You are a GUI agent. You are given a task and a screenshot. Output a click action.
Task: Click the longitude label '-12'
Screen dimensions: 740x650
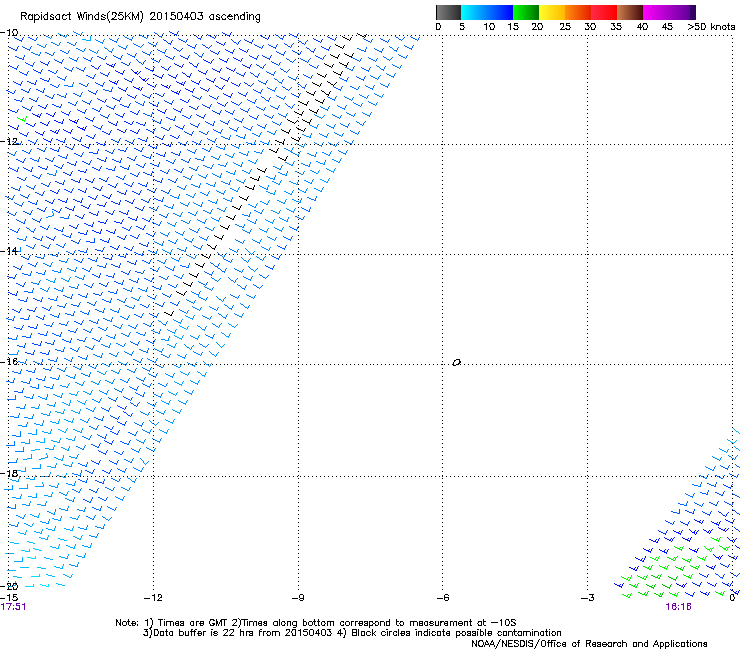[153, 598]
